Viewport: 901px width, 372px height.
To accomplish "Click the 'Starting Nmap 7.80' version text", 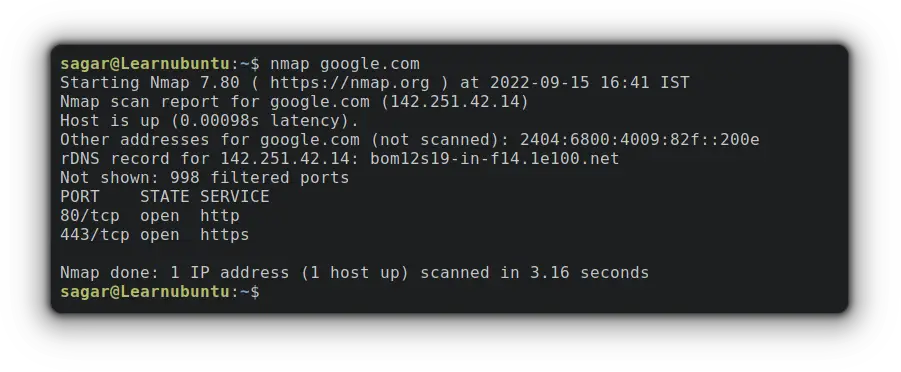I will click(150, 83).
